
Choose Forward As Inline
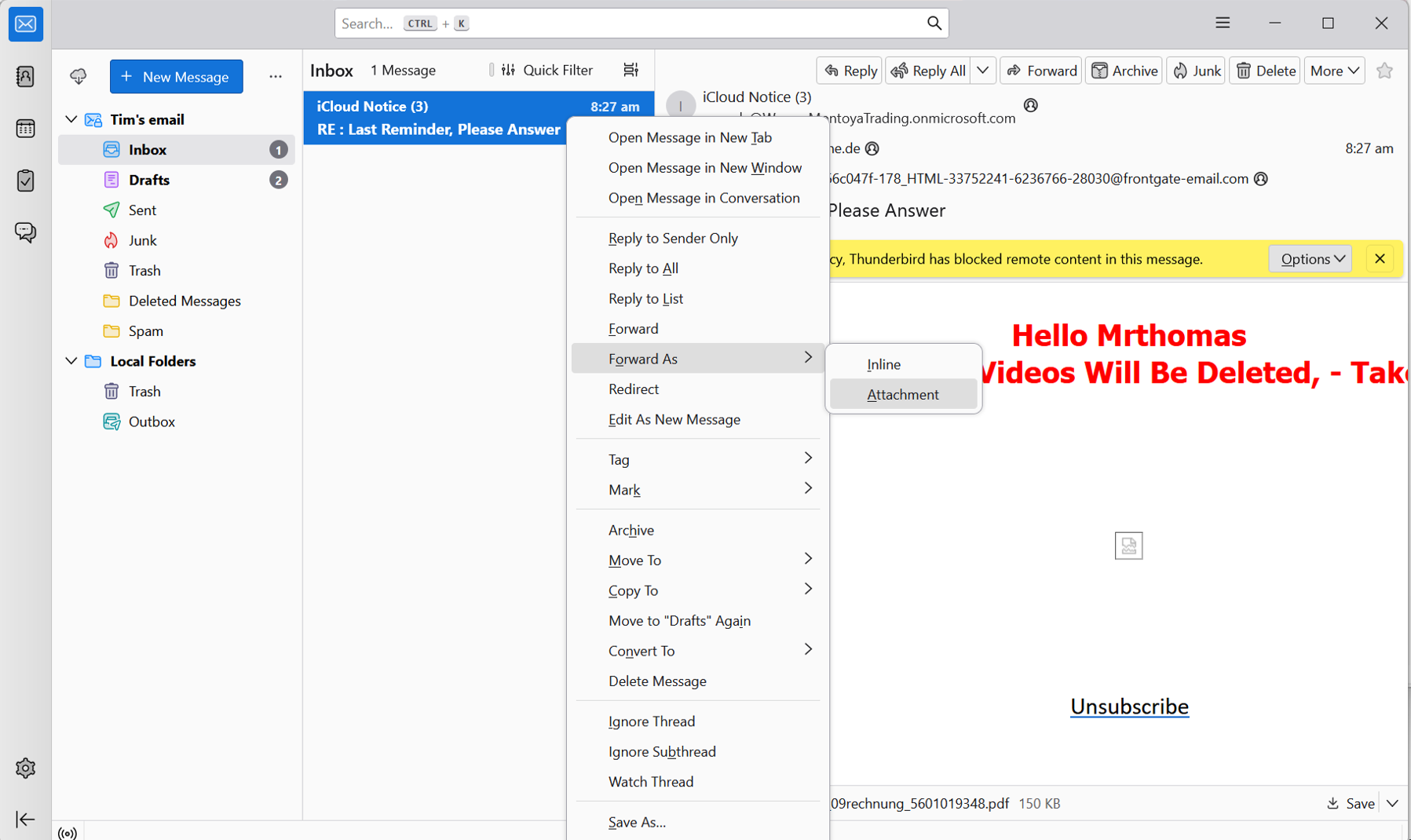point(903,364)
